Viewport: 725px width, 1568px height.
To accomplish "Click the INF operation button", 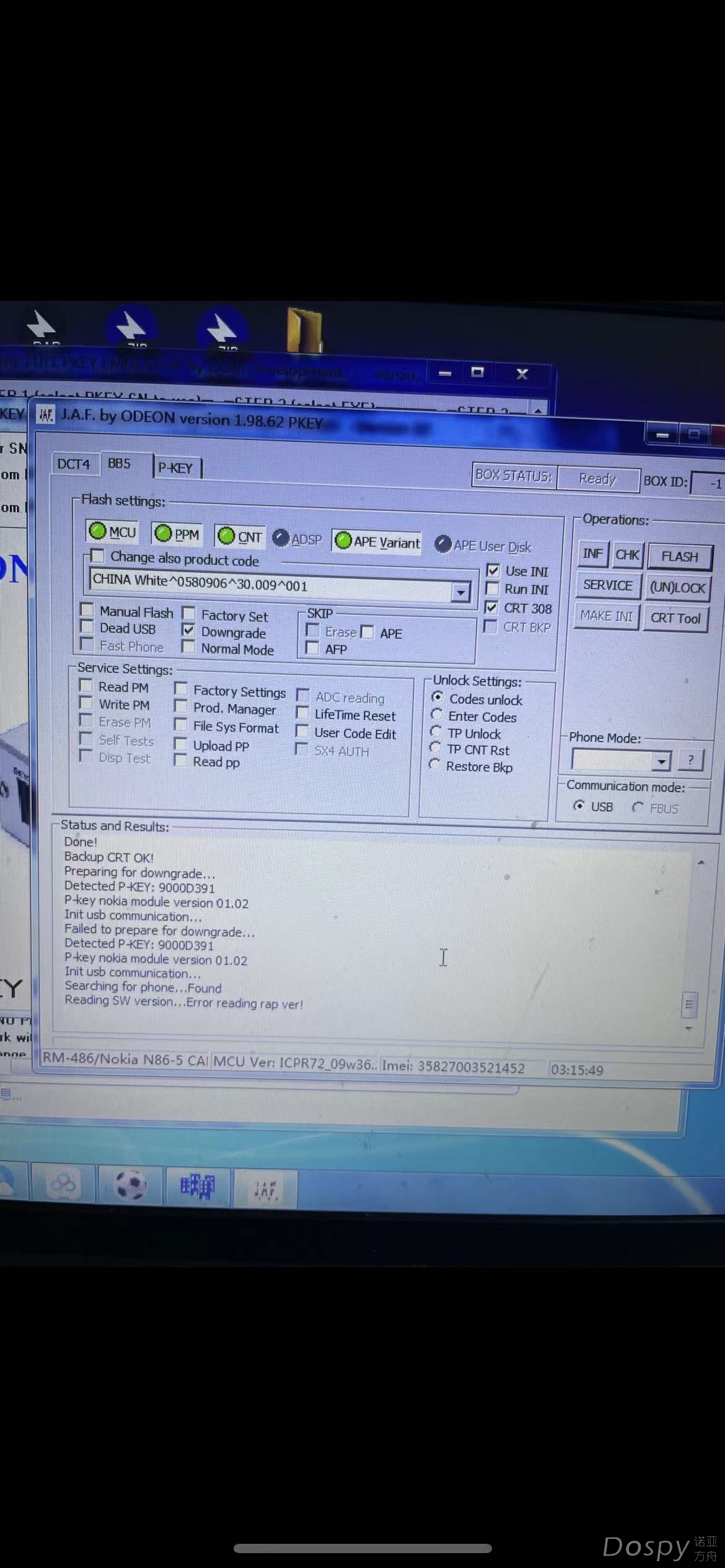I will click(x=592, y=554).
